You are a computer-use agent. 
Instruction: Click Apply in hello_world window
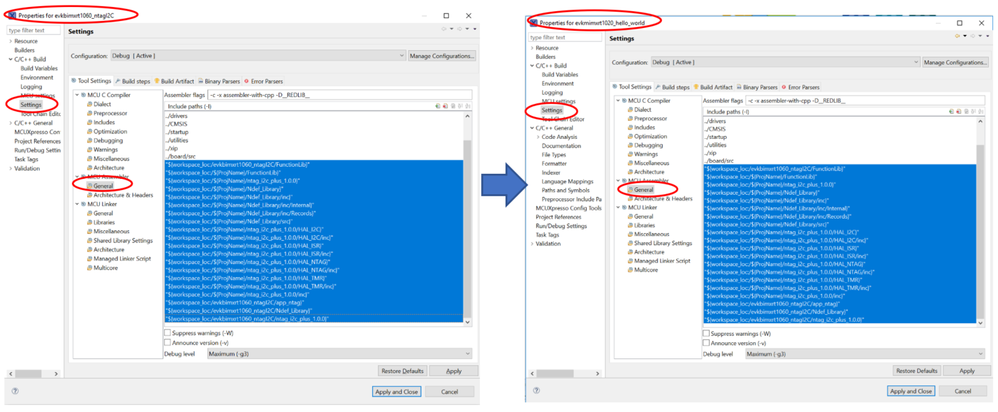click(966, 371)
